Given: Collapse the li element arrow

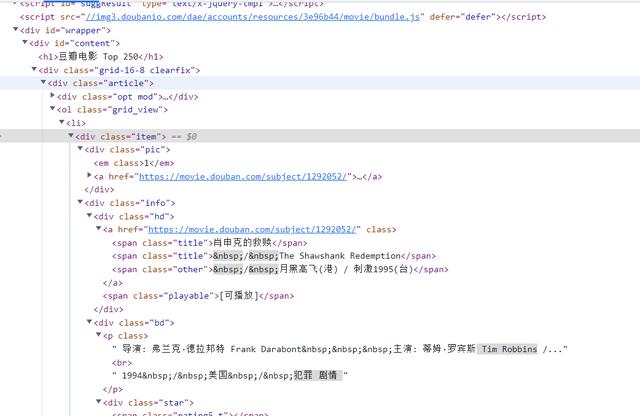Looking at the screenshot, I should tap(62, 122).
